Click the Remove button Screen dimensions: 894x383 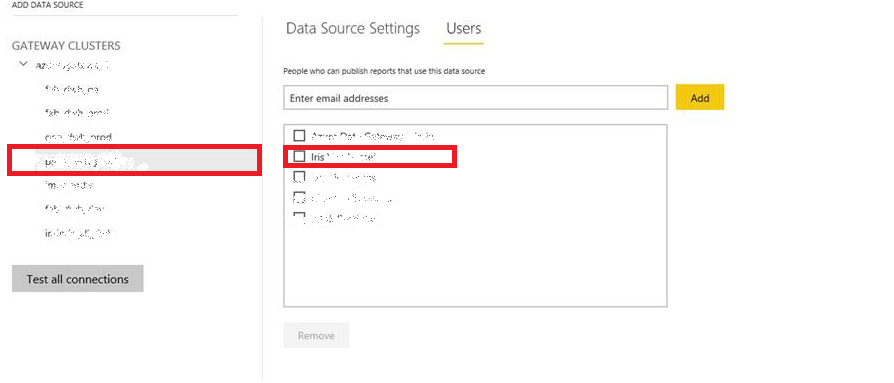316,336
